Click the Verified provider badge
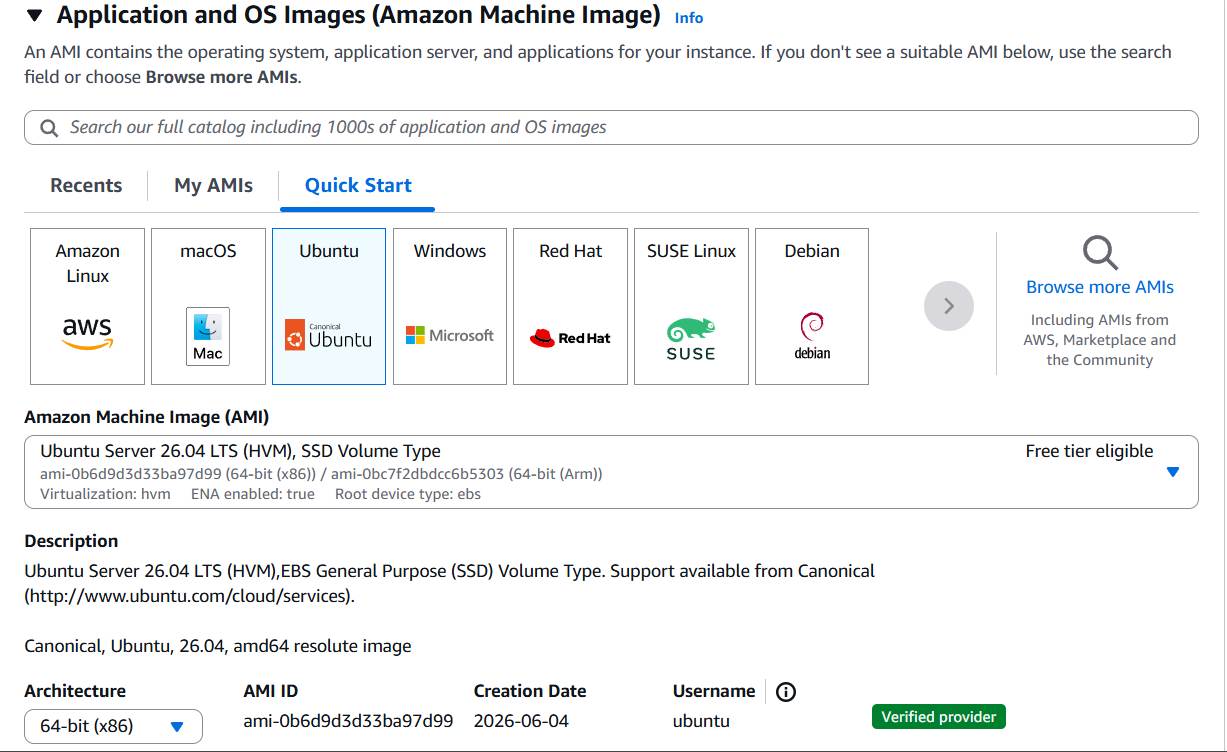Screen dimensions: 1227x752 click(x=939, y=717)
